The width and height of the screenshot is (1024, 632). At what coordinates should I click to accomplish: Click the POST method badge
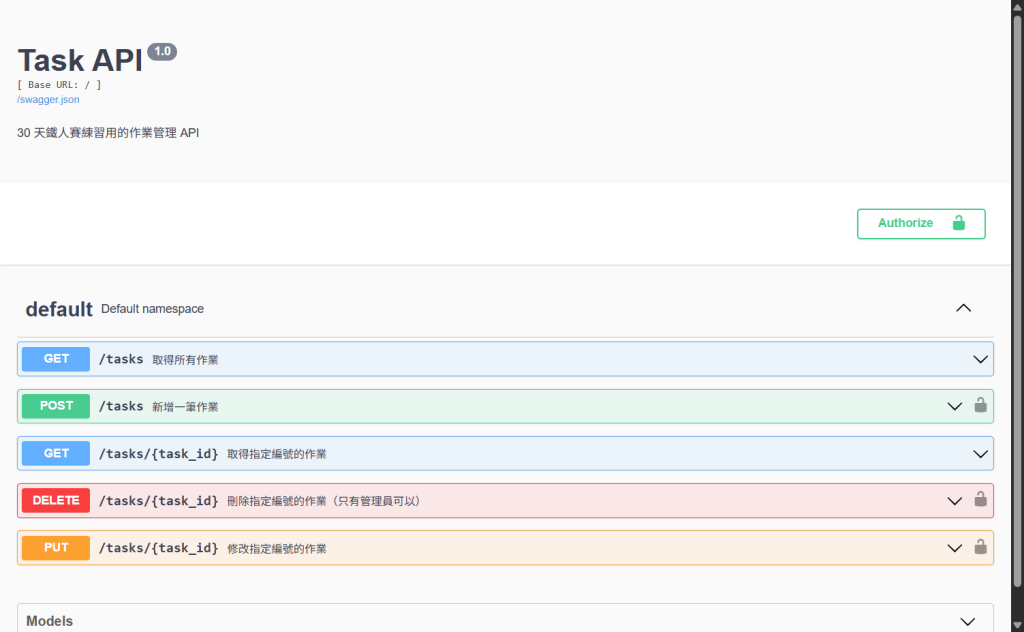tap(56, 406)
